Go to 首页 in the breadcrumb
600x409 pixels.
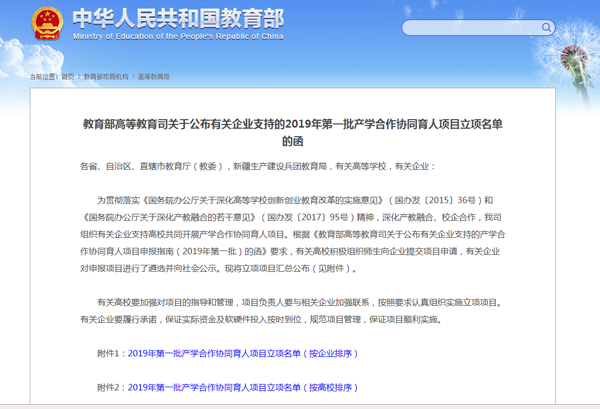tap(67, 76)
